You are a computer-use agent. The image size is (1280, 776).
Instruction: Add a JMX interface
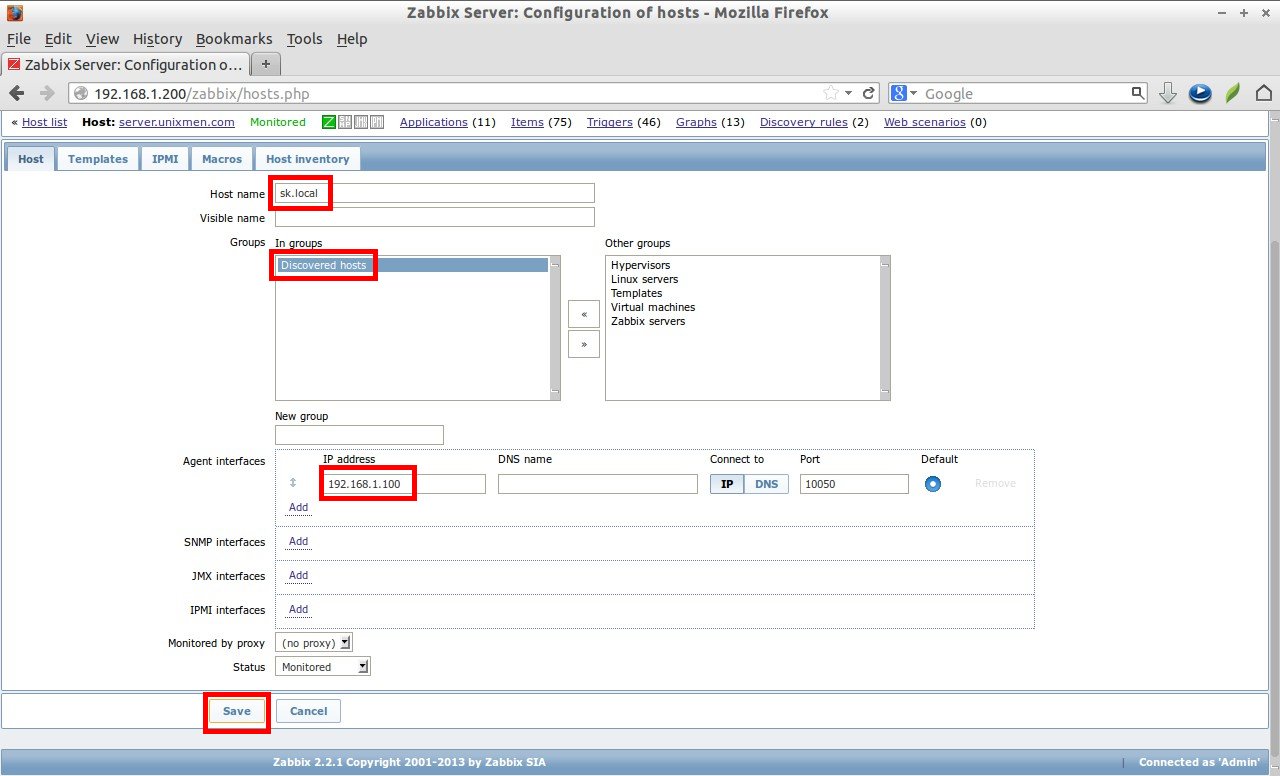[298, 576]
